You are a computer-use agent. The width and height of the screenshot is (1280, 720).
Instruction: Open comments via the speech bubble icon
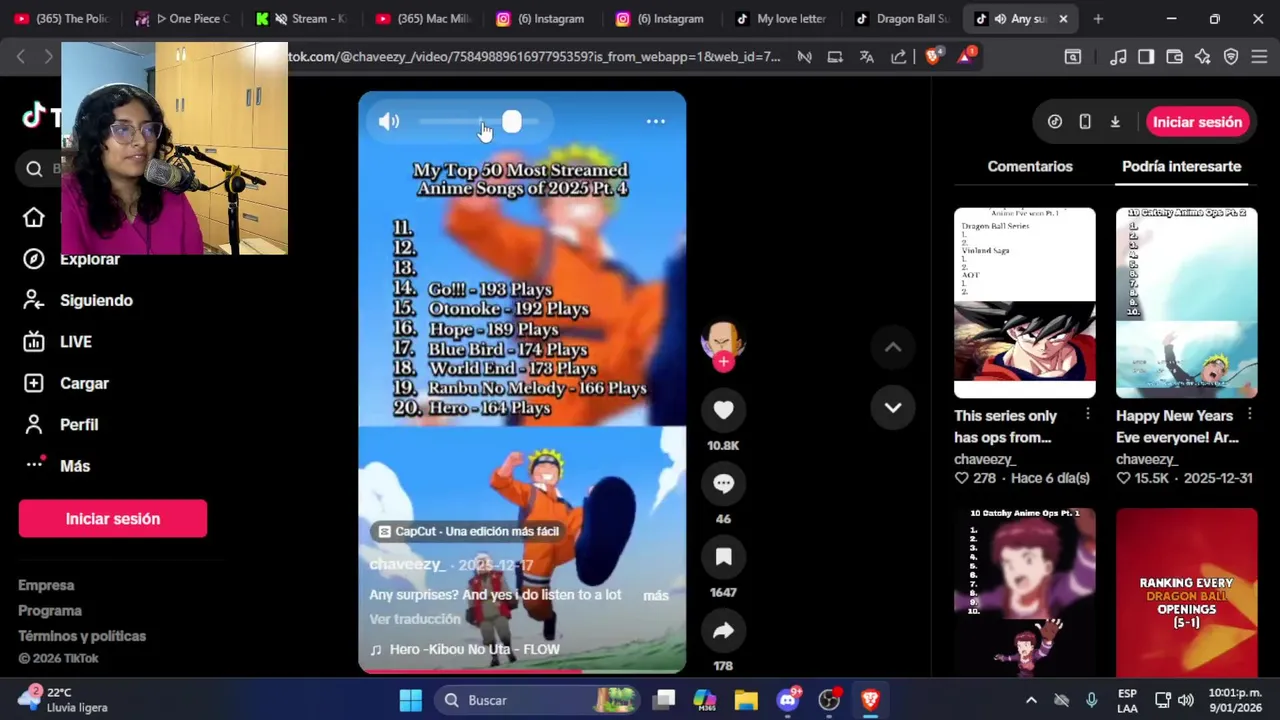point(723,483)
